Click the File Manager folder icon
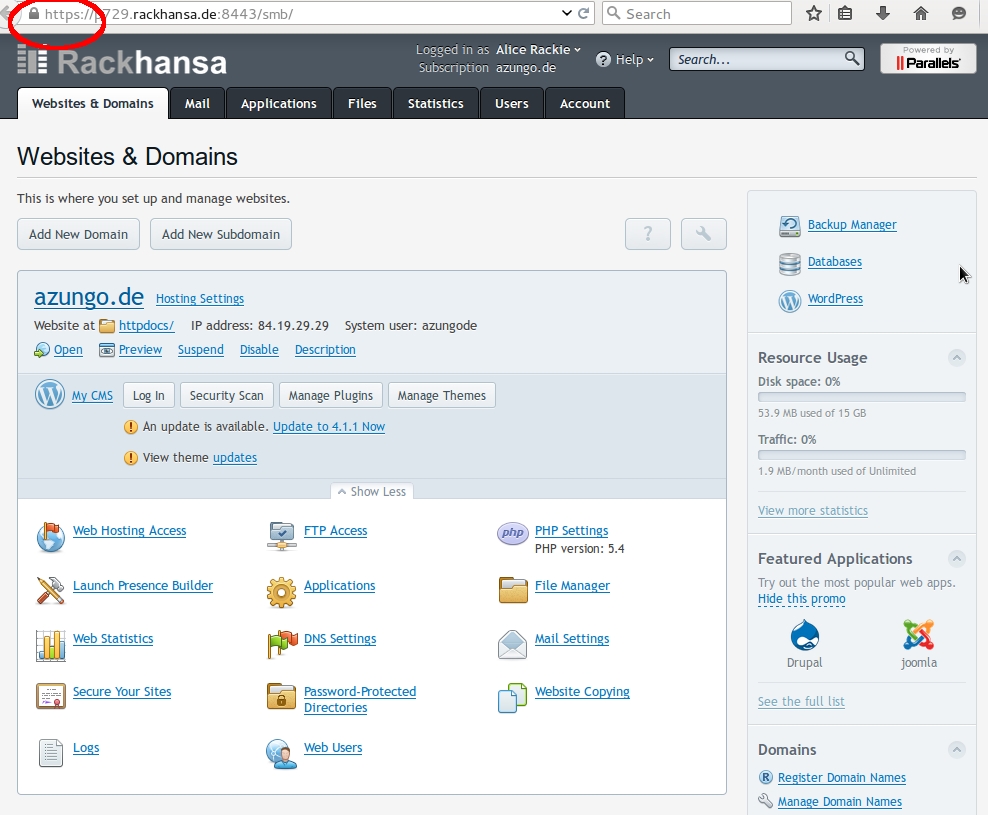Viewport: 988px width, 815px height. [x=513, y=590]
